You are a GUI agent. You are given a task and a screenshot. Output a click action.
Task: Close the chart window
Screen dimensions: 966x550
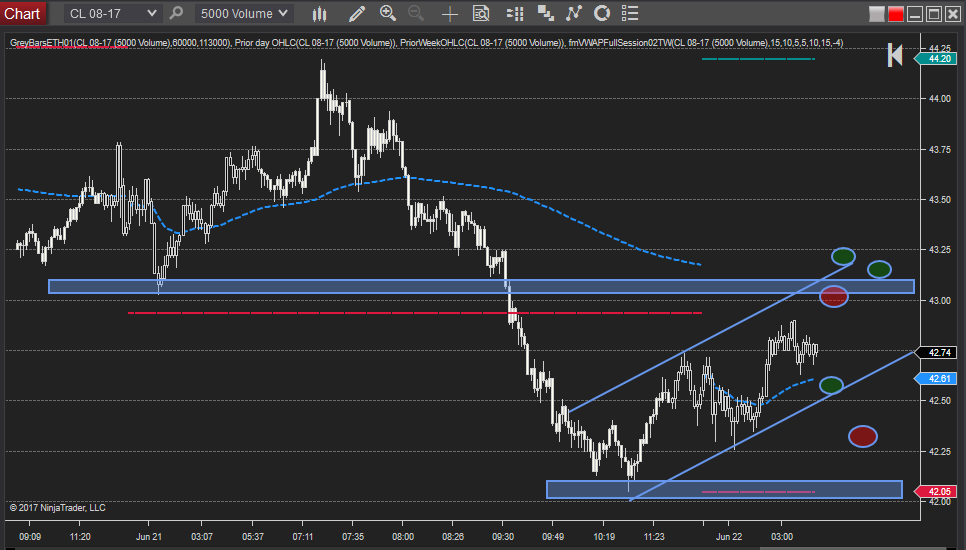point(952,14)
